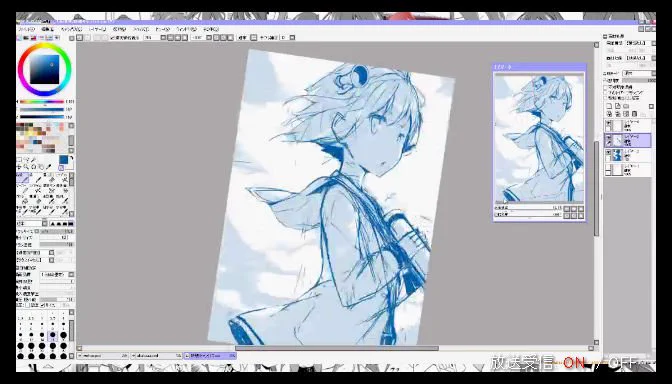Adjust the brush size slider
The width and height of the screenshot is (672, 384).
pyautogui.click(x=57, y=231)
